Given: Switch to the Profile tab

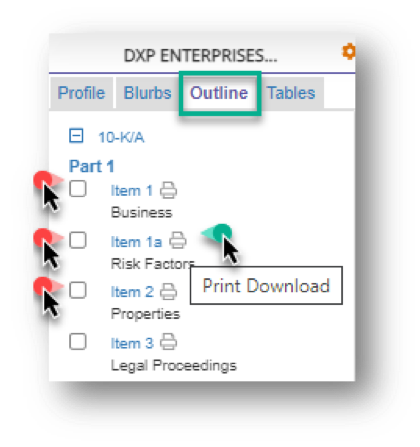Looking at the screenshot, I should pyautogui.click(x=81, y=93).
